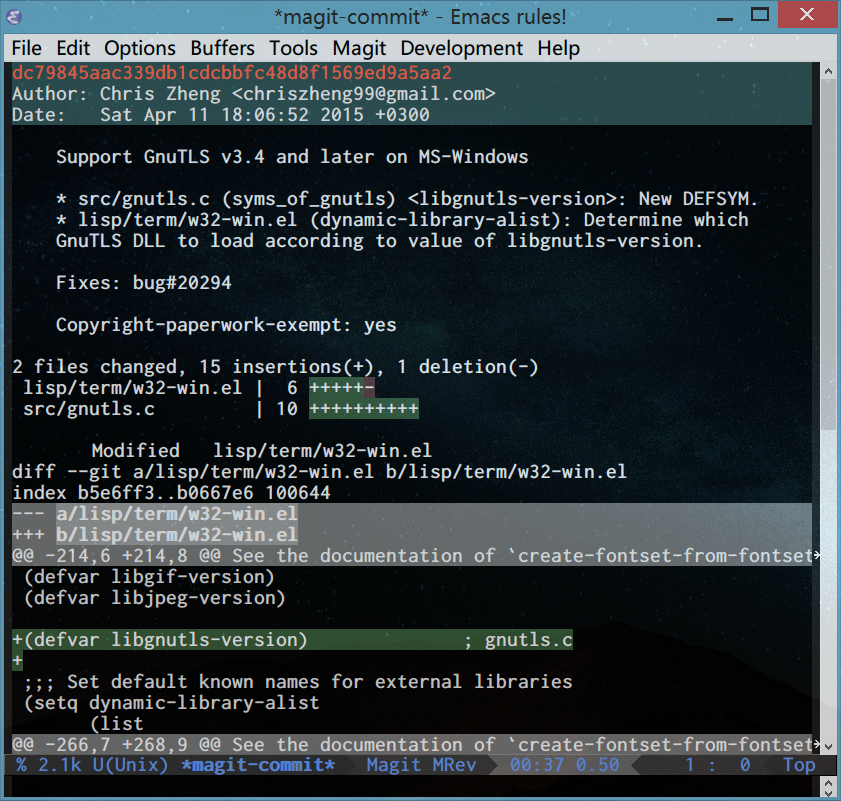
Task: Select lisp/term/w32-win.el in the diffstat
Action: (132, 388)
